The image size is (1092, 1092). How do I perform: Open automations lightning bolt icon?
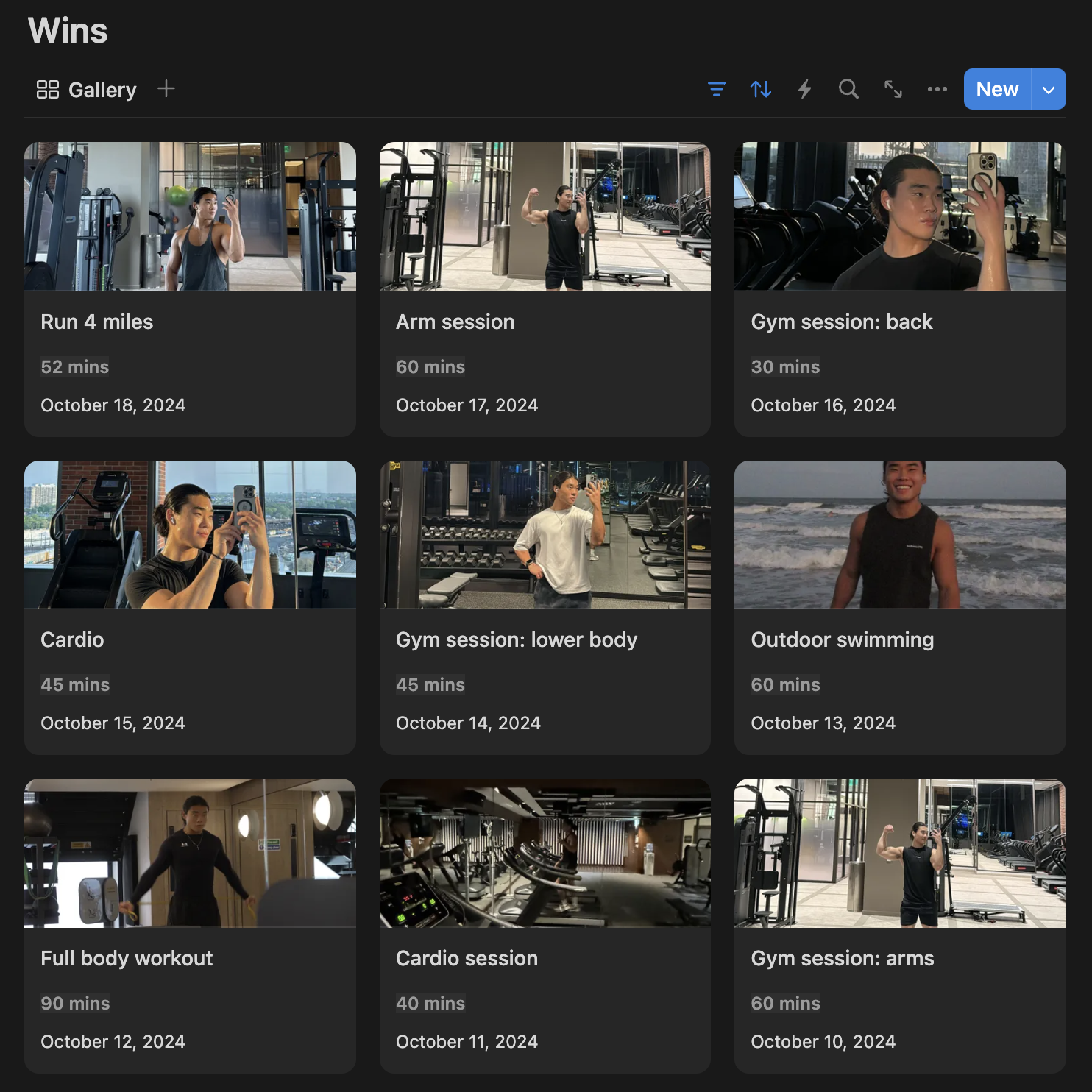click(x=804, y=90)
